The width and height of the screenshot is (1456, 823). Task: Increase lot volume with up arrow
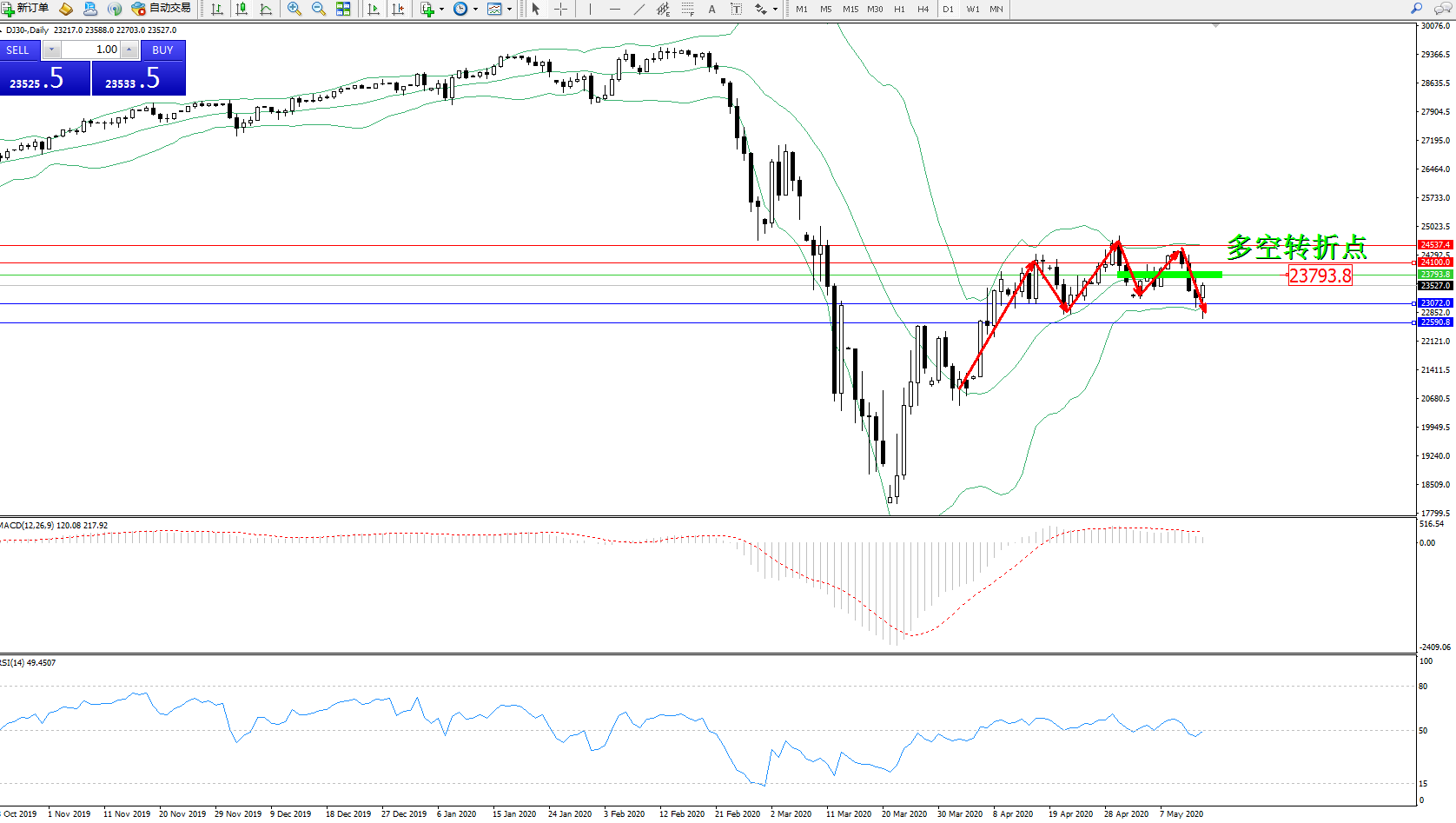(129, 50)
